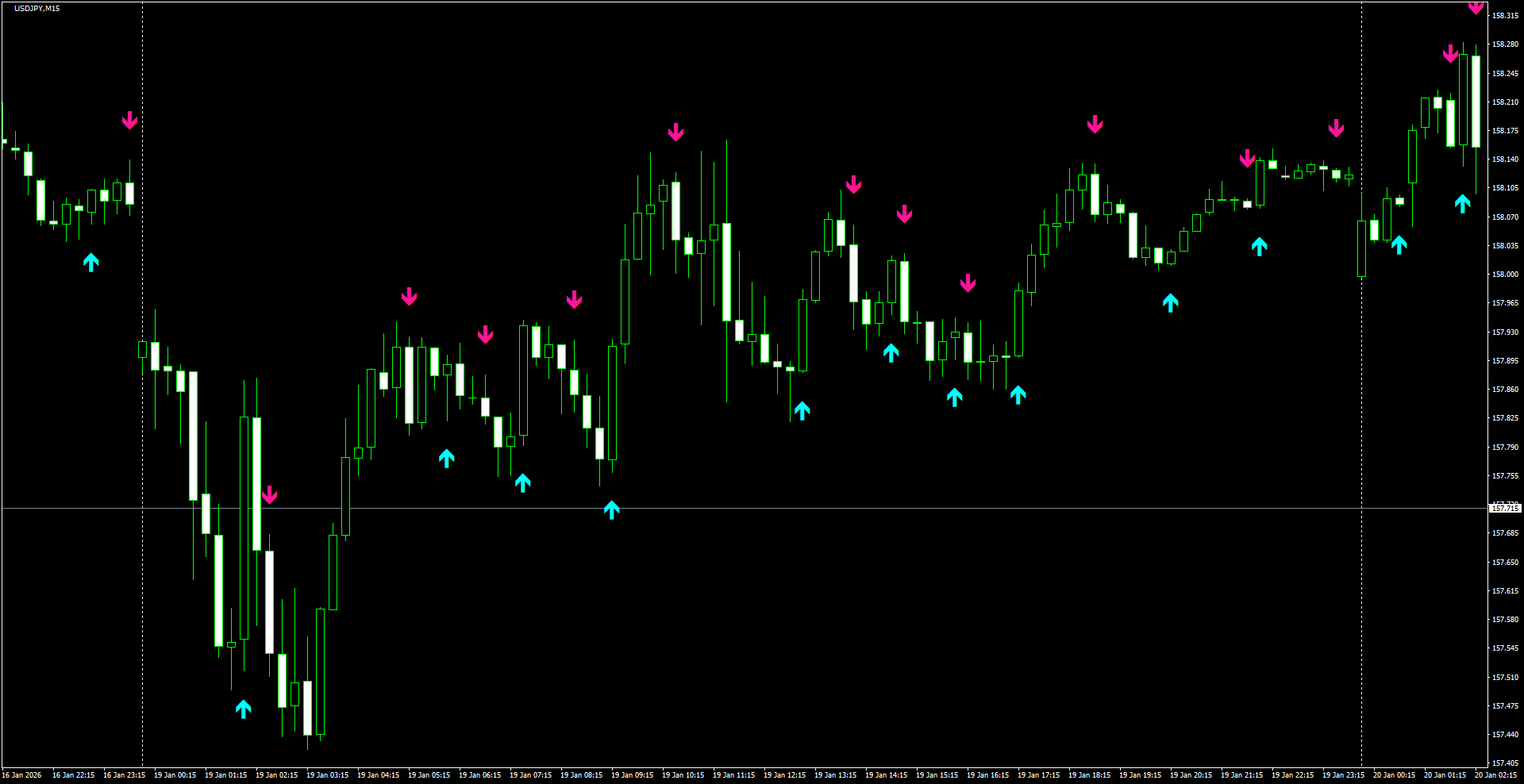Viewport: 1524px width, 784px height.
Task: Select the 19 Jan 09:15 time label
Action: click(632, 775)
